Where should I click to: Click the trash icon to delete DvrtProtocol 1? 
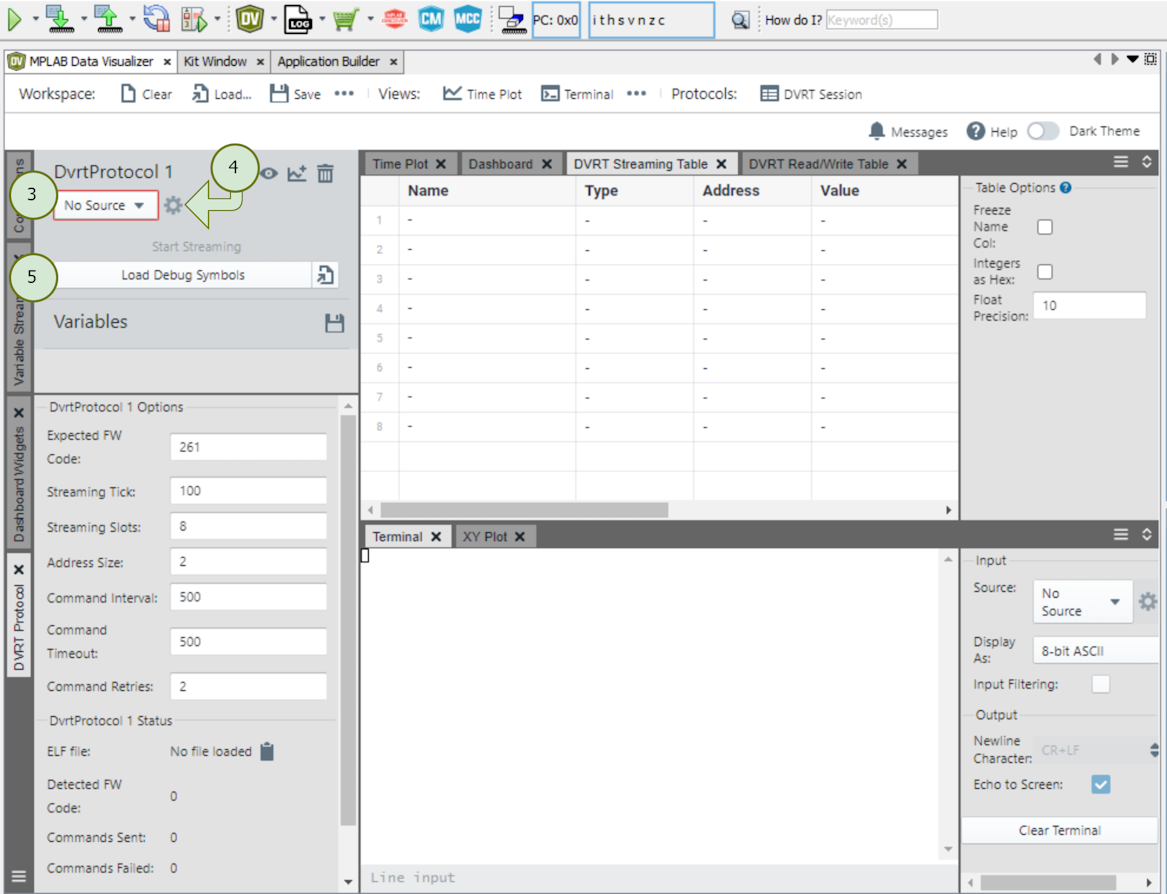pyautogui.click(x=325, y=173)
